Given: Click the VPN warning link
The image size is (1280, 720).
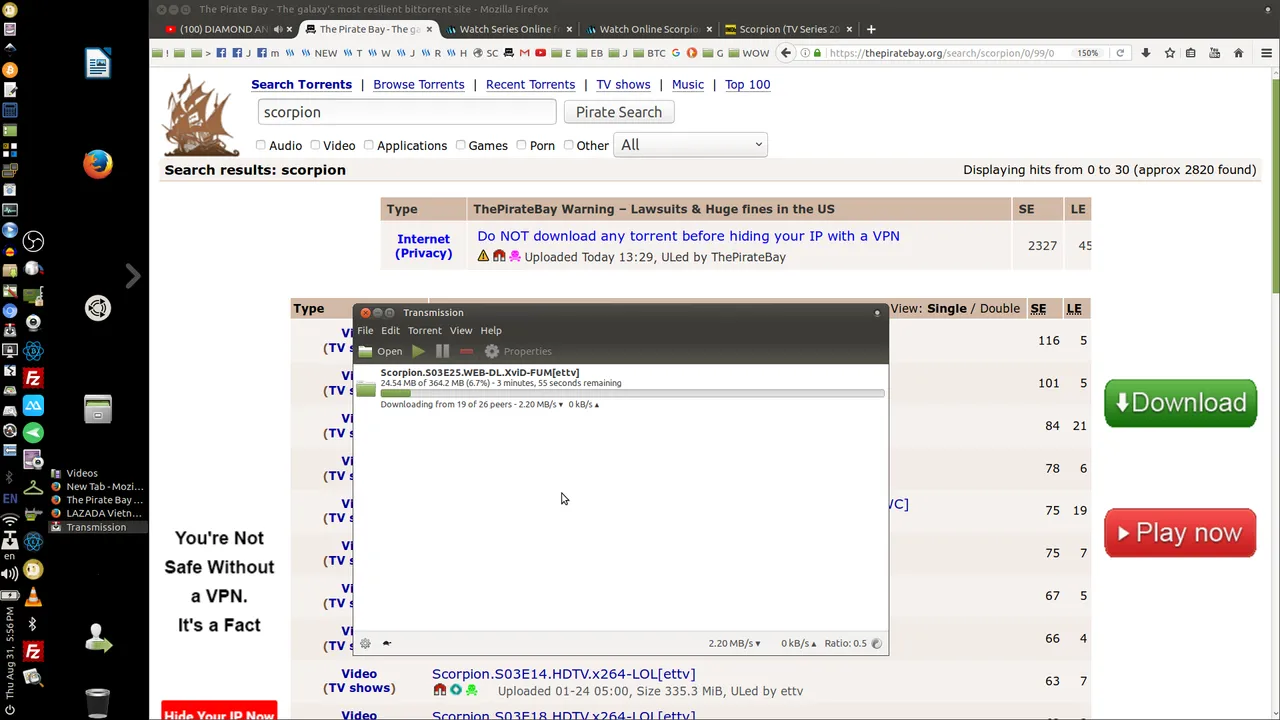Looking at the screenshot, I should (688, 236).
